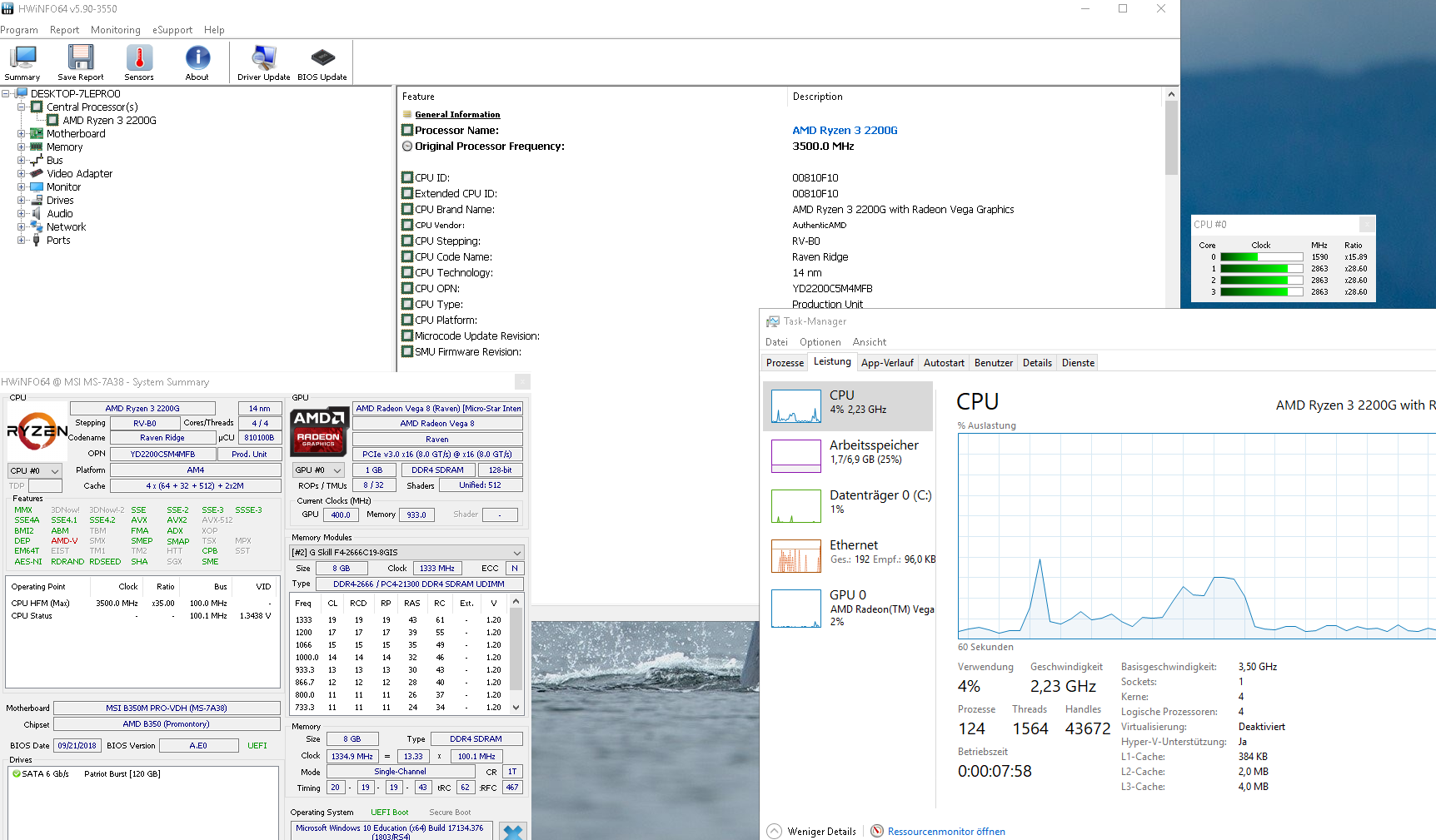
Task: Select Memory in hardware tree
Action: [64, 147]
